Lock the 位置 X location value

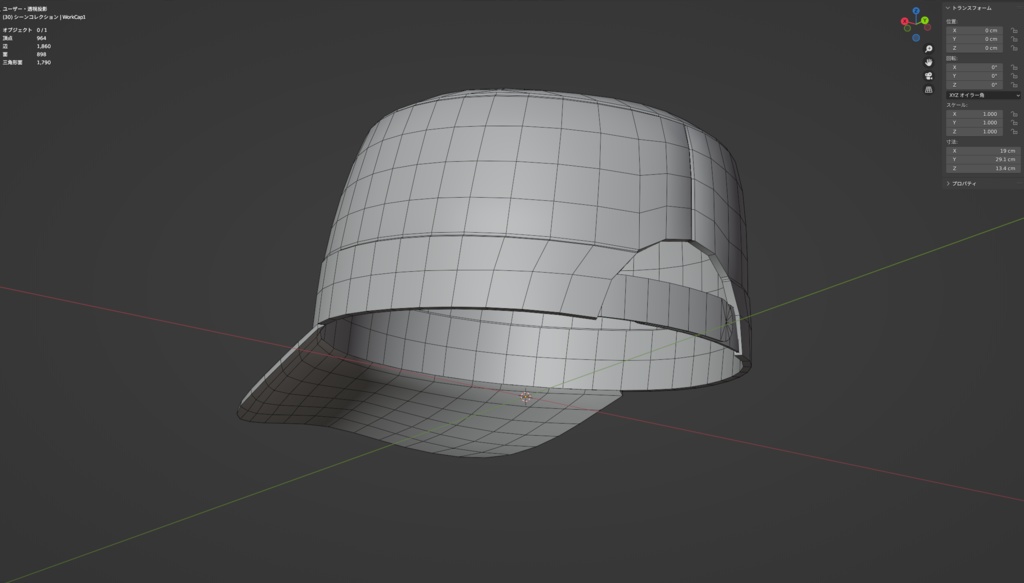pyautogui.click(x=1014, y=30)
